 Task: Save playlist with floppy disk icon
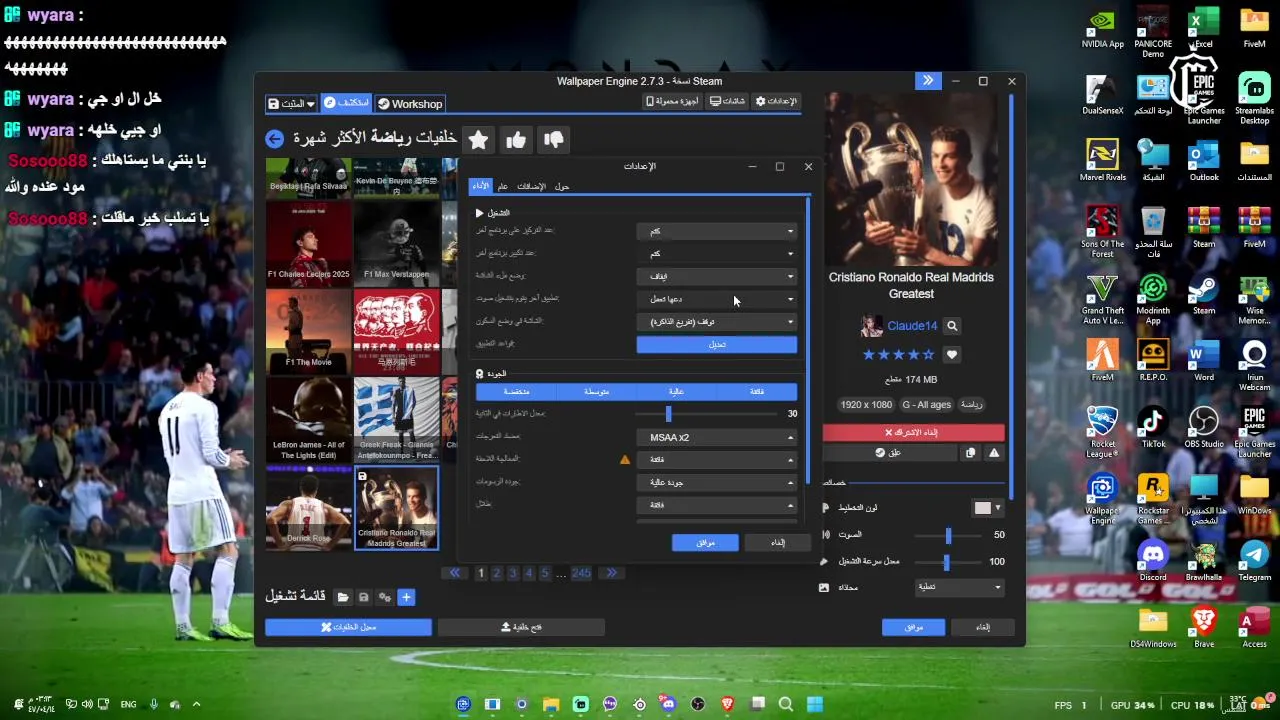[x=364, y=597]
